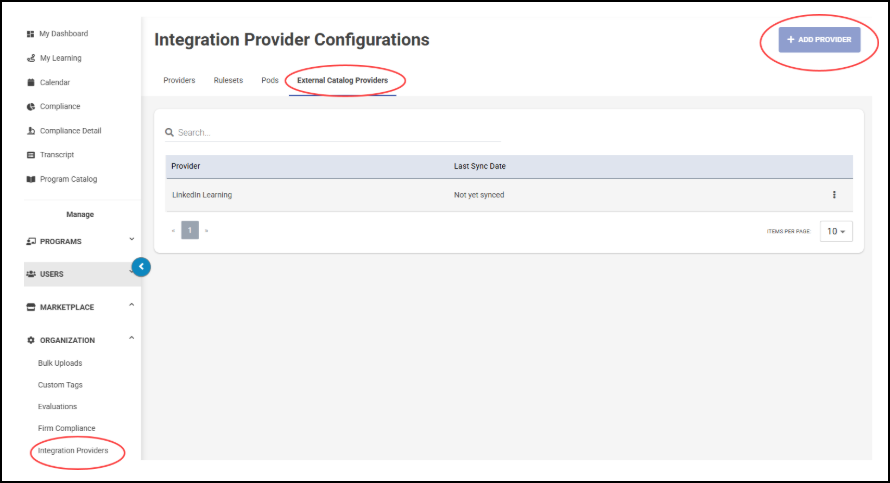
Task: Open Integration Providers in the sidebar
Action: point(73,451)
